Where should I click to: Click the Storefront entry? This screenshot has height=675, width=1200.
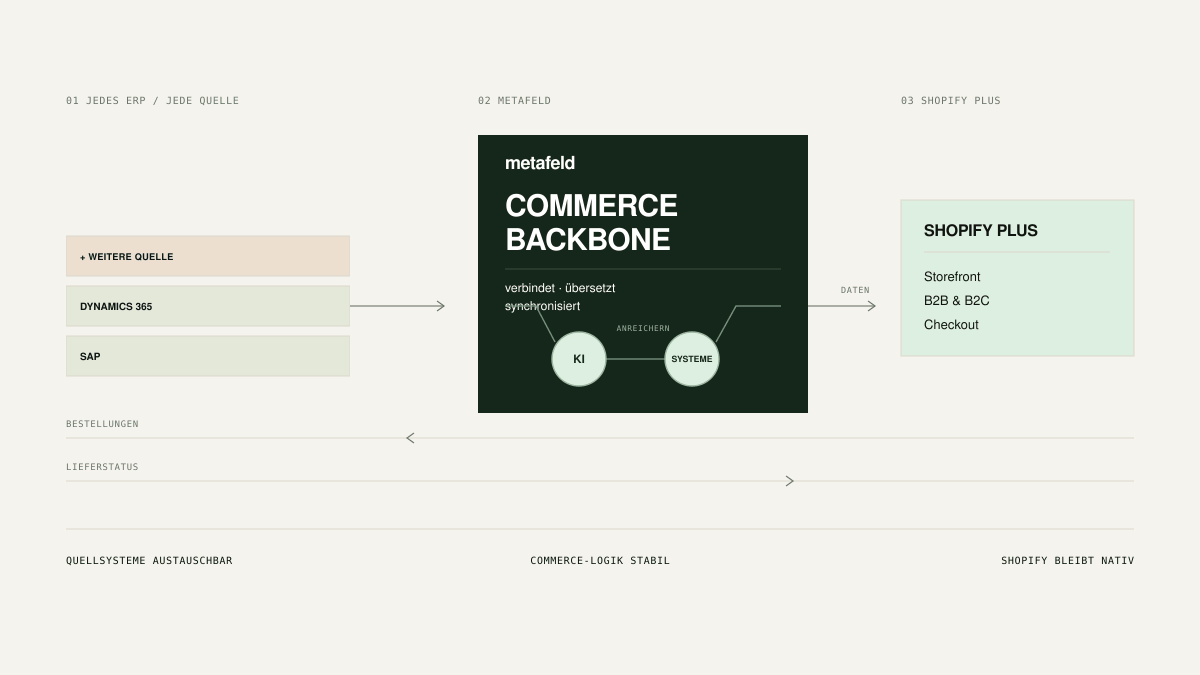pyautogui.click(x=952, y=277)
